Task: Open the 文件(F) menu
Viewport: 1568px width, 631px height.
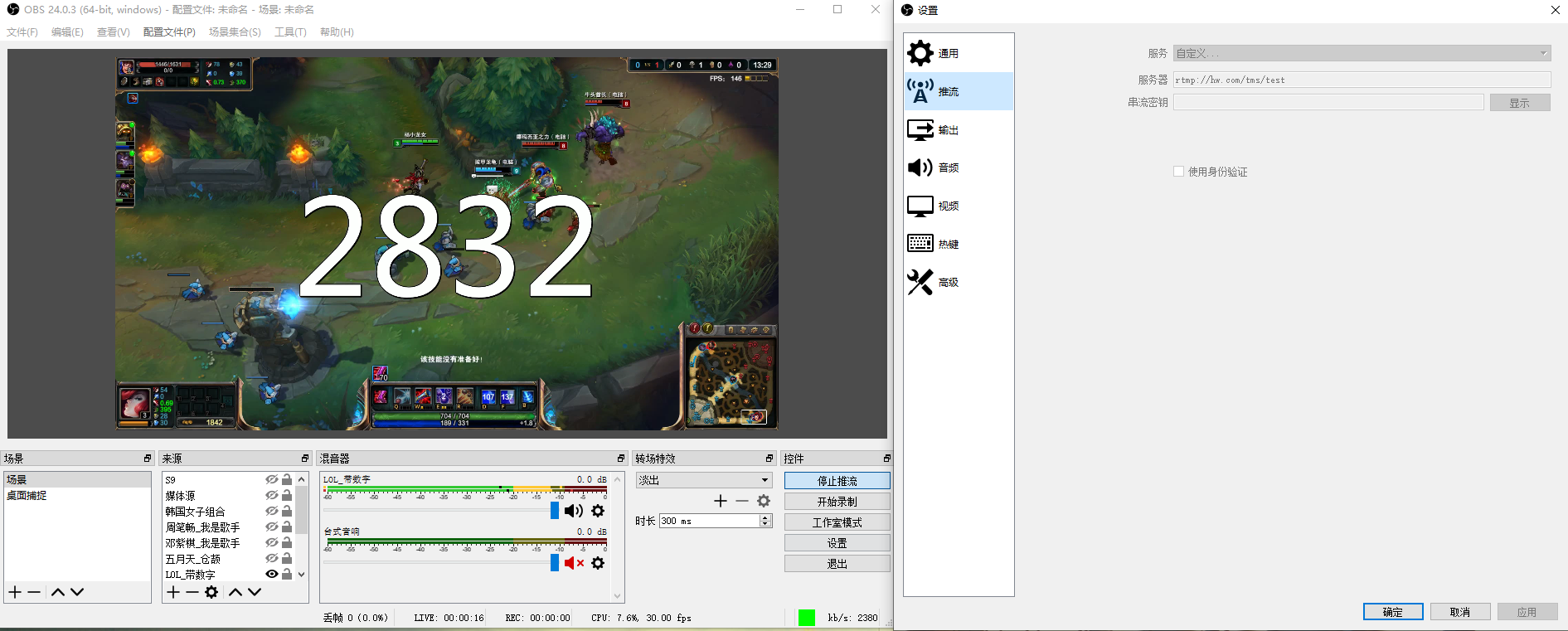Action: coord(22,32)
